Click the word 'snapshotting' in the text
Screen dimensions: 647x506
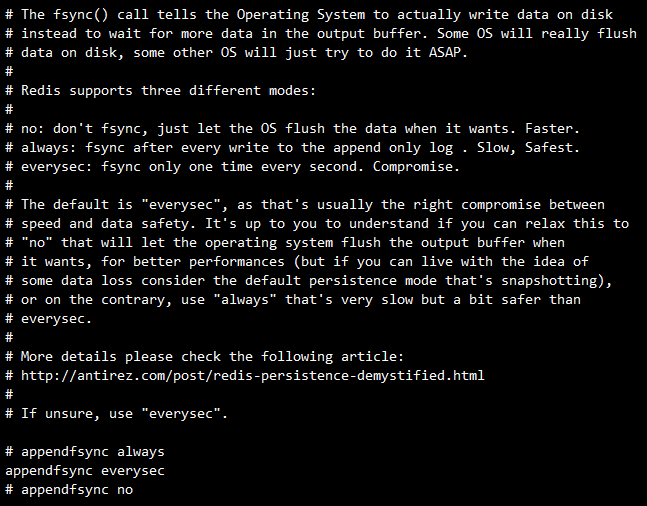pyautogui.click(x=549, y=281)
